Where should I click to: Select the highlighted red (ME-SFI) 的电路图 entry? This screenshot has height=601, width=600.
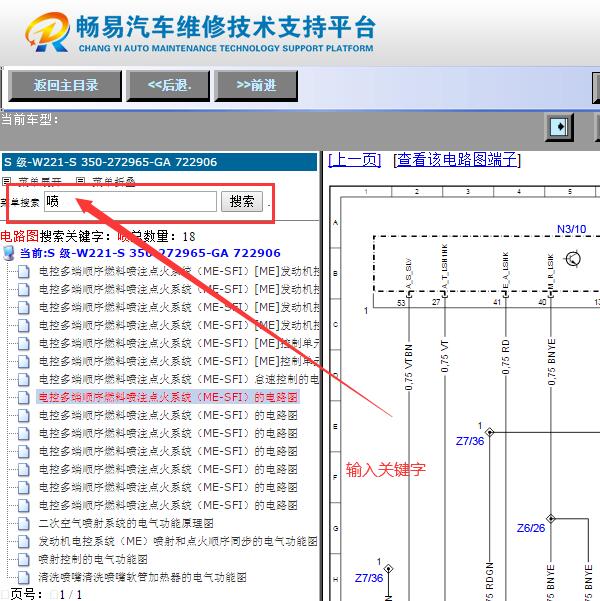tap(168, 397)
